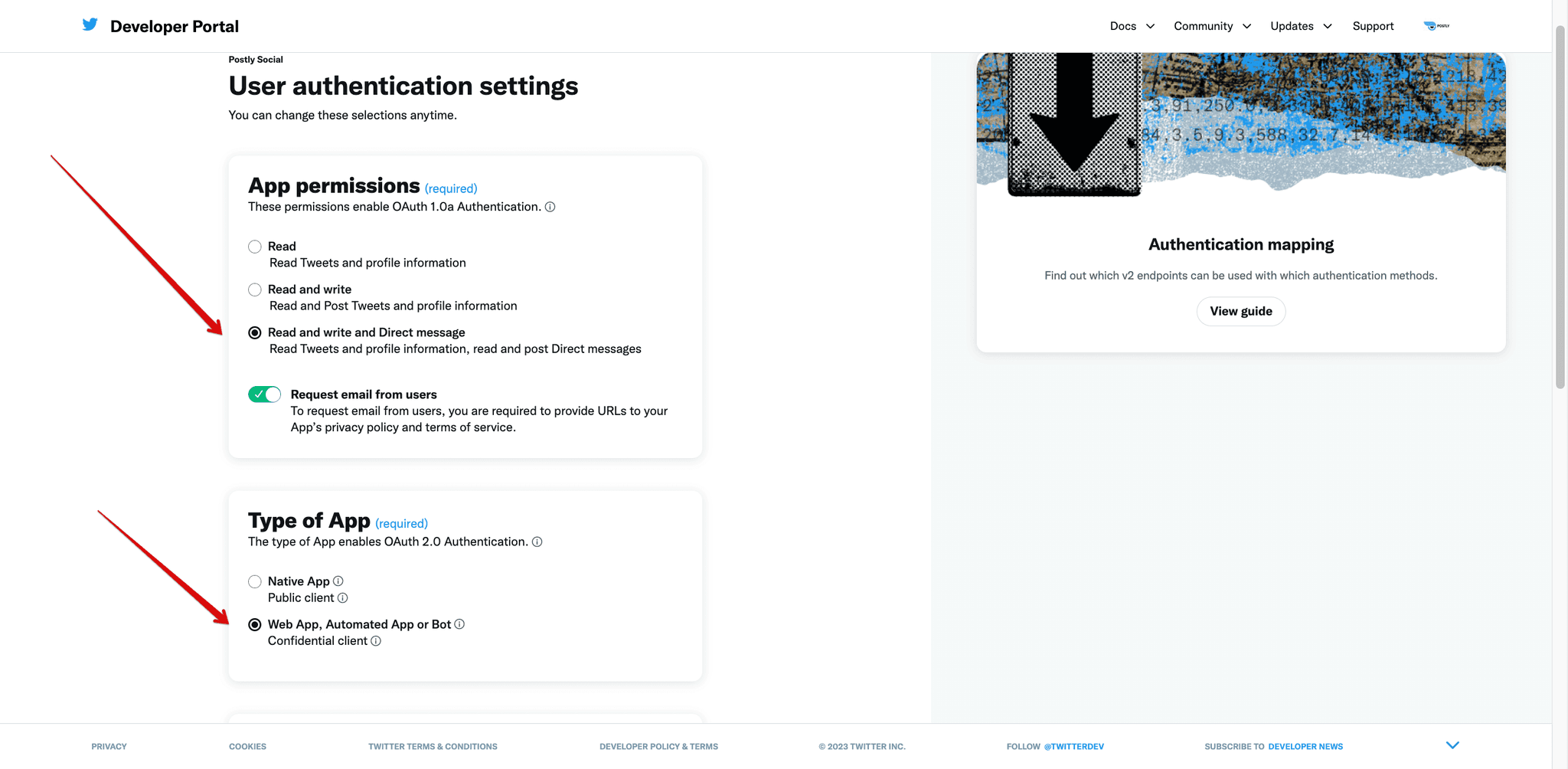Expand the footer with the chevron
The height and width of the screenshot is (769, 1568).
click(x=1452, y=745)
